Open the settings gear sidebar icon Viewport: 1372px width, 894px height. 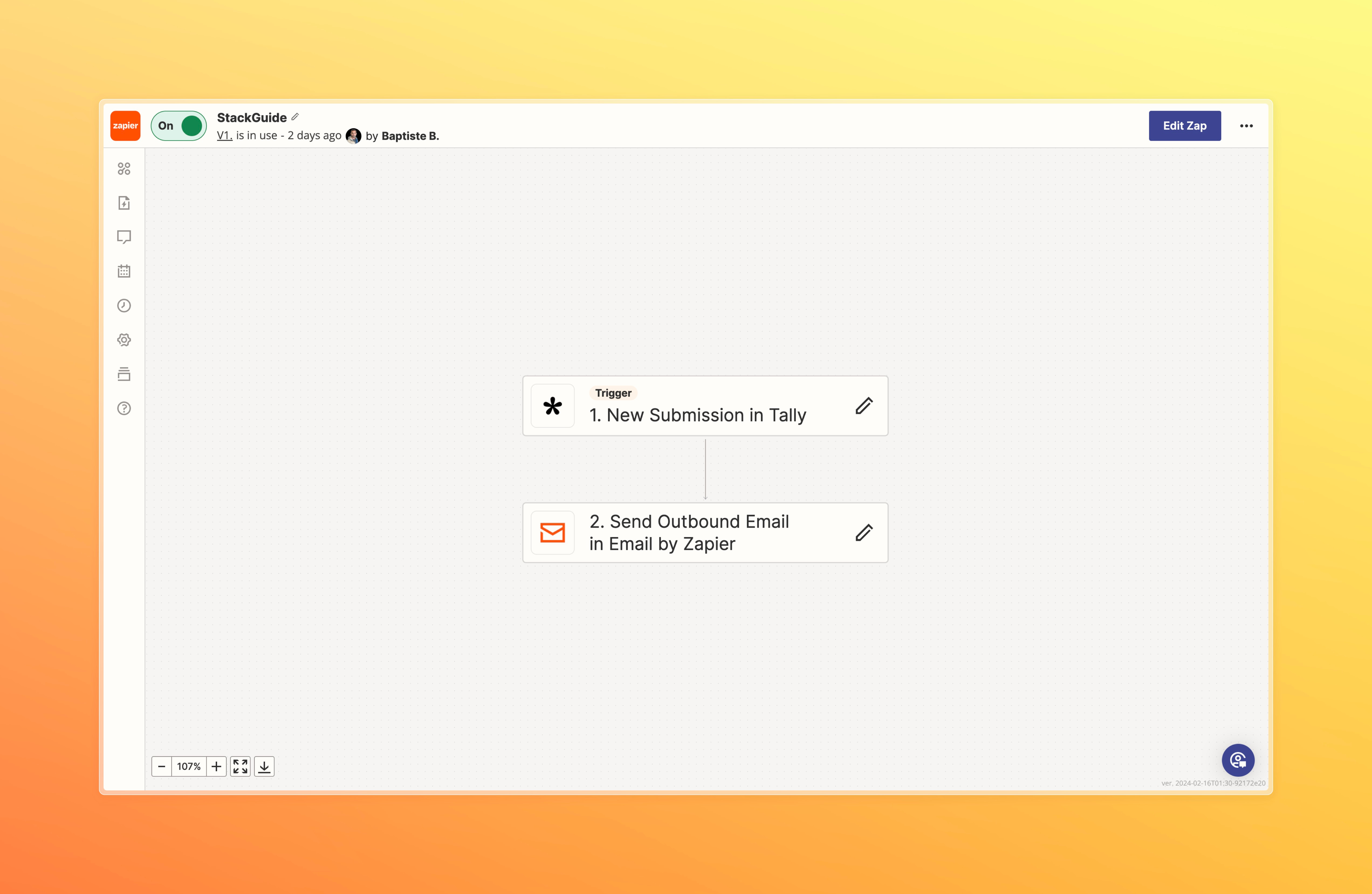pyautogui.click(x=124, y=340)
